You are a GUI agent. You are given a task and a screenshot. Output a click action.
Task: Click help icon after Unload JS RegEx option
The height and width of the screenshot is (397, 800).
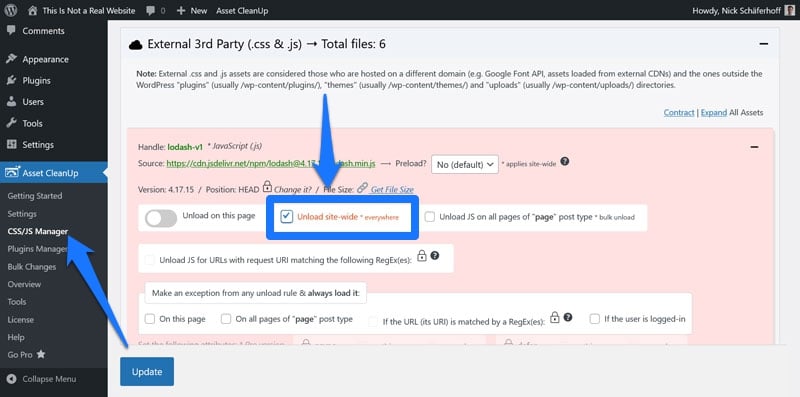pyautogui.click(x=435, y=256)
